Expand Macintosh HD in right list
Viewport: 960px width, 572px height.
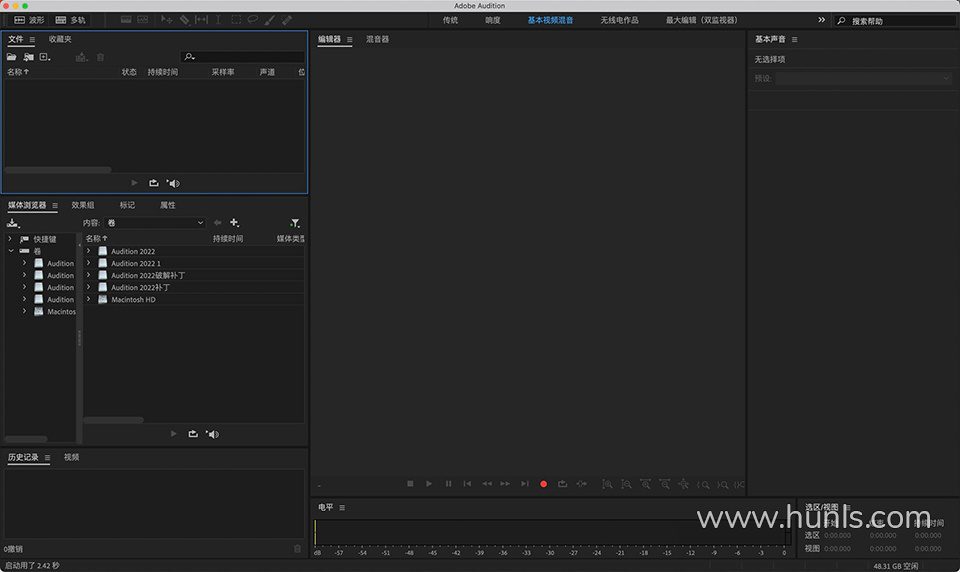pos(88,299)
